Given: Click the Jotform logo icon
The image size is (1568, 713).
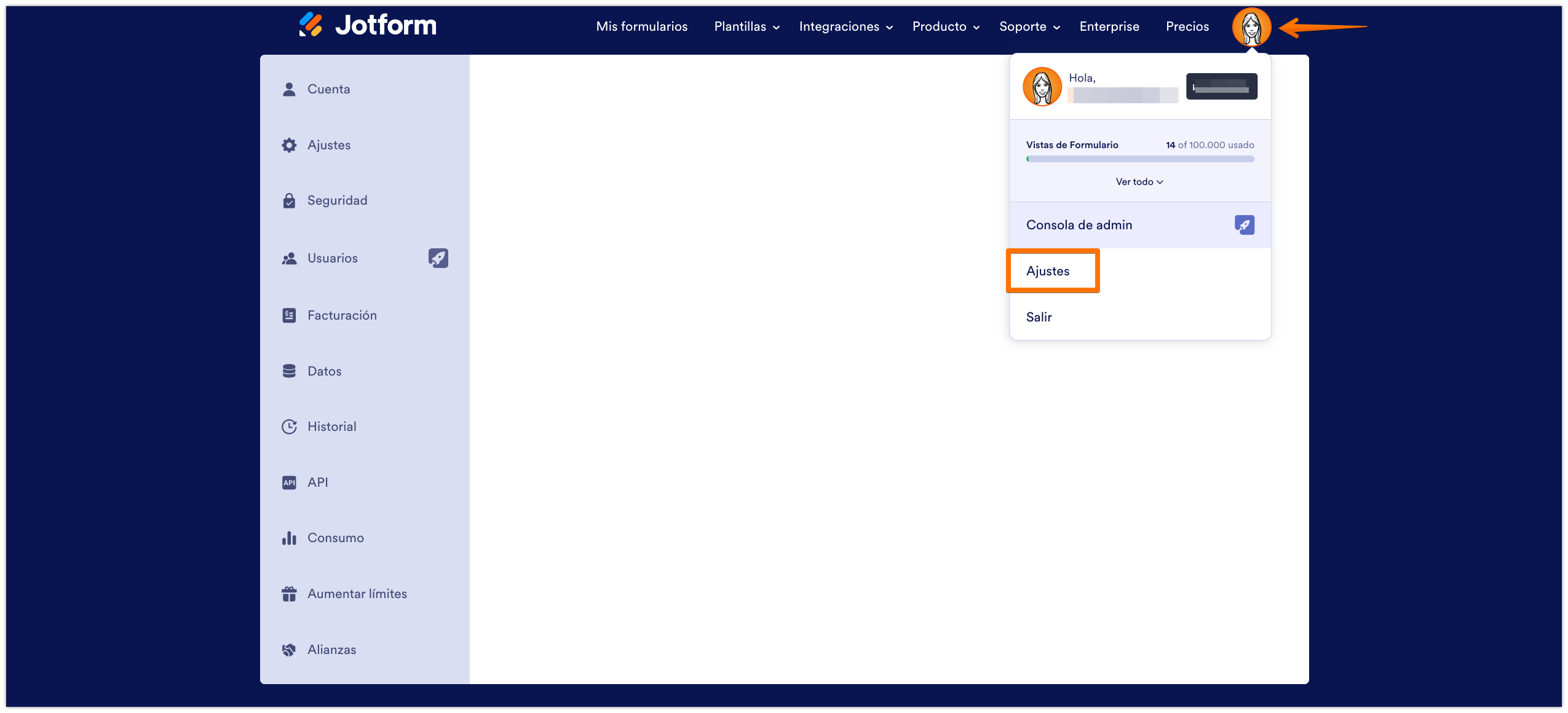Looking at the screenshot, I should (x=311, y=25).
